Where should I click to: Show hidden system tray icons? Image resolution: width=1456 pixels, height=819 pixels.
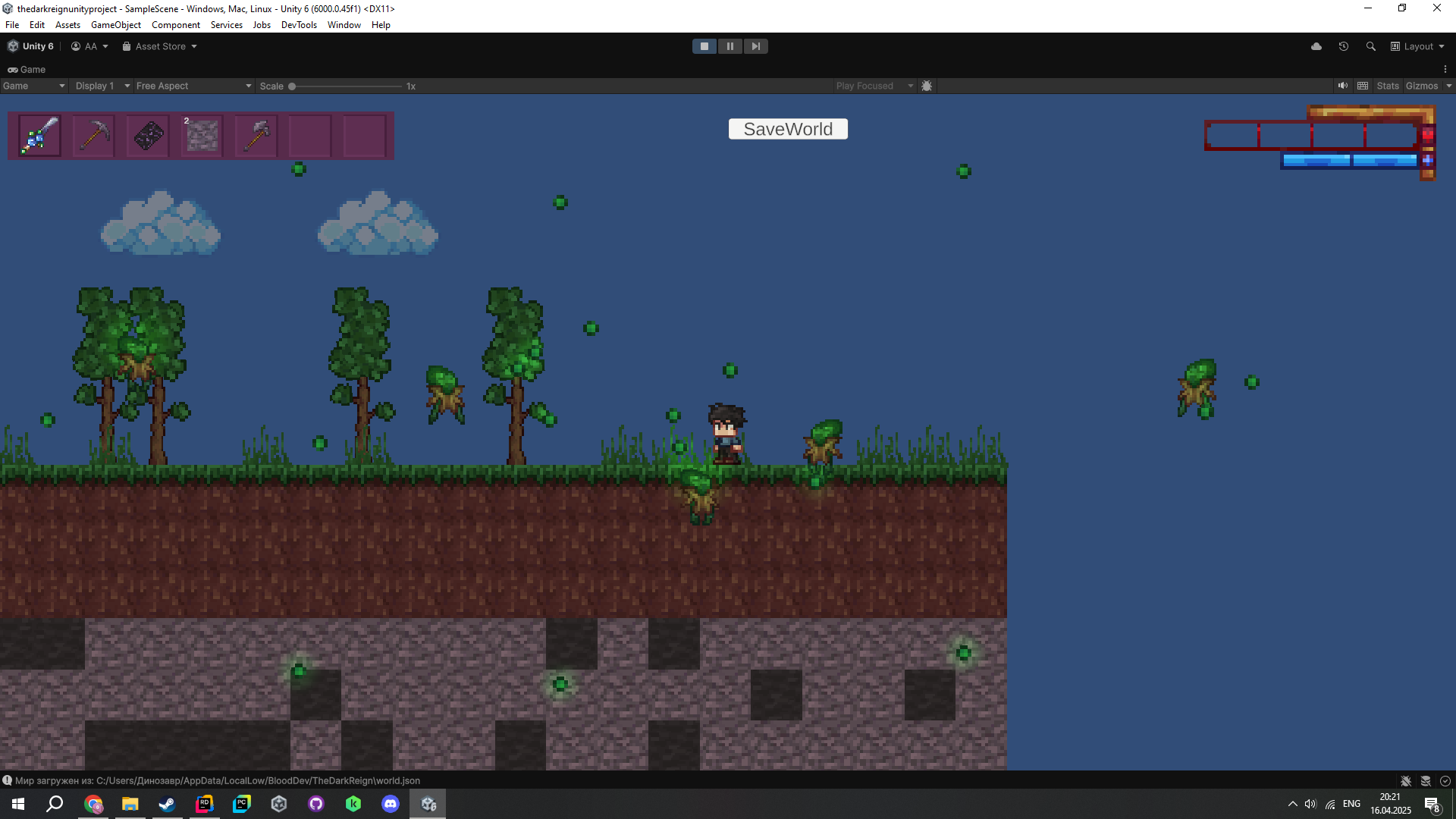tap(1292, 804)
